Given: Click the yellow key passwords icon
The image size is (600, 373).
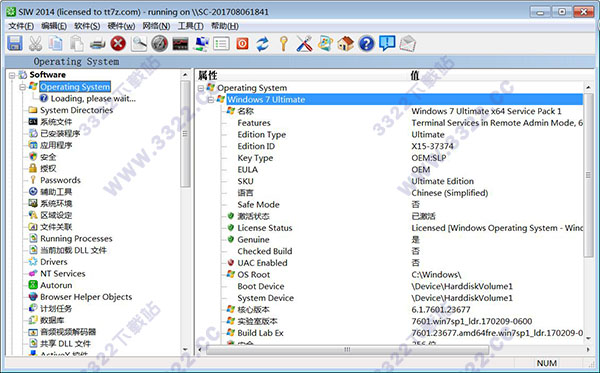Looking at the screenshot, I should coord(284,44).
